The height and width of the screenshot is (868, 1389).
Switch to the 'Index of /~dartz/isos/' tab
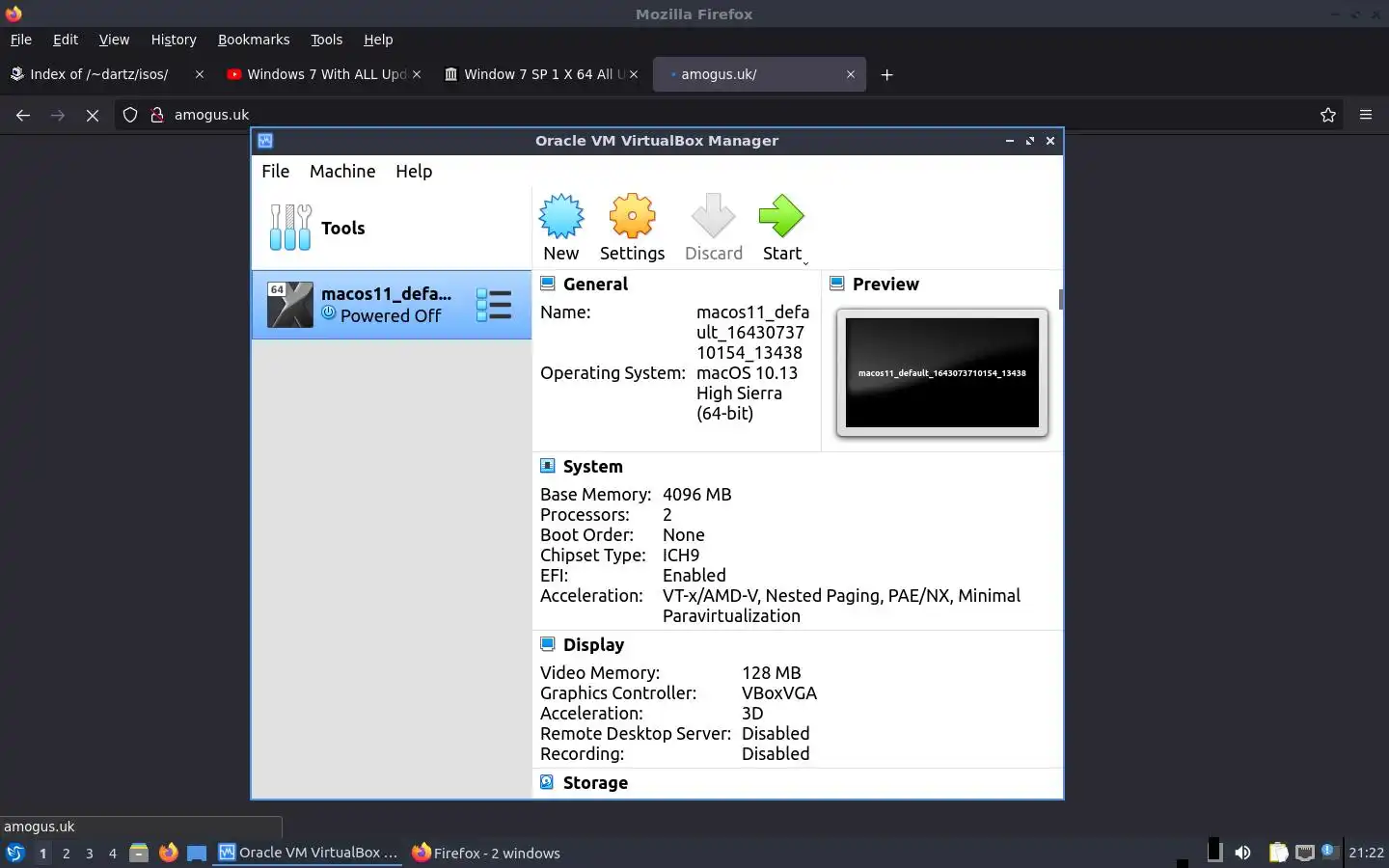(106, 74)
